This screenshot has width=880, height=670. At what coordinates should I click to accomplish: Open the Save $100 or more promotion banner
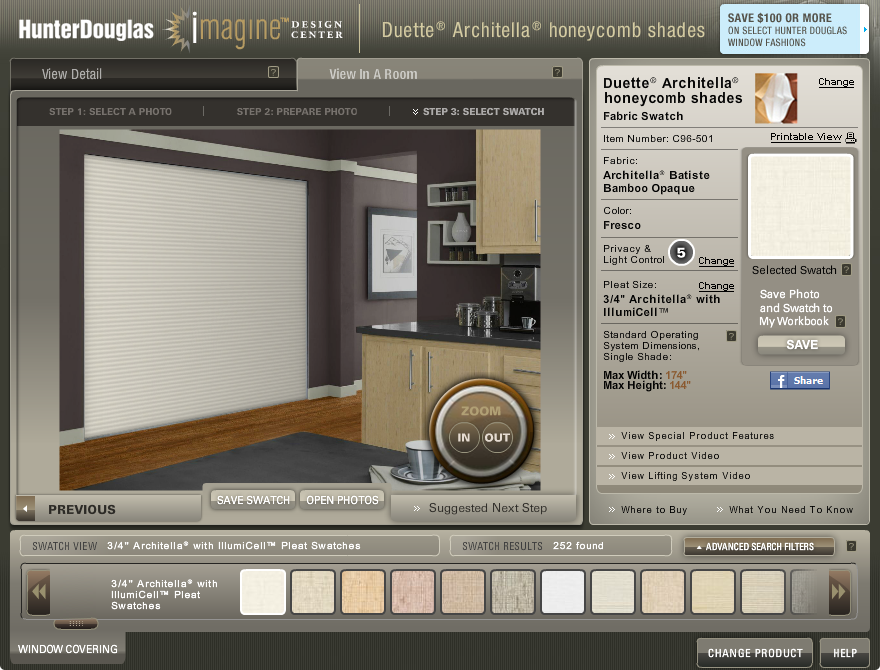pyautogui.click(x=794, y=30)
